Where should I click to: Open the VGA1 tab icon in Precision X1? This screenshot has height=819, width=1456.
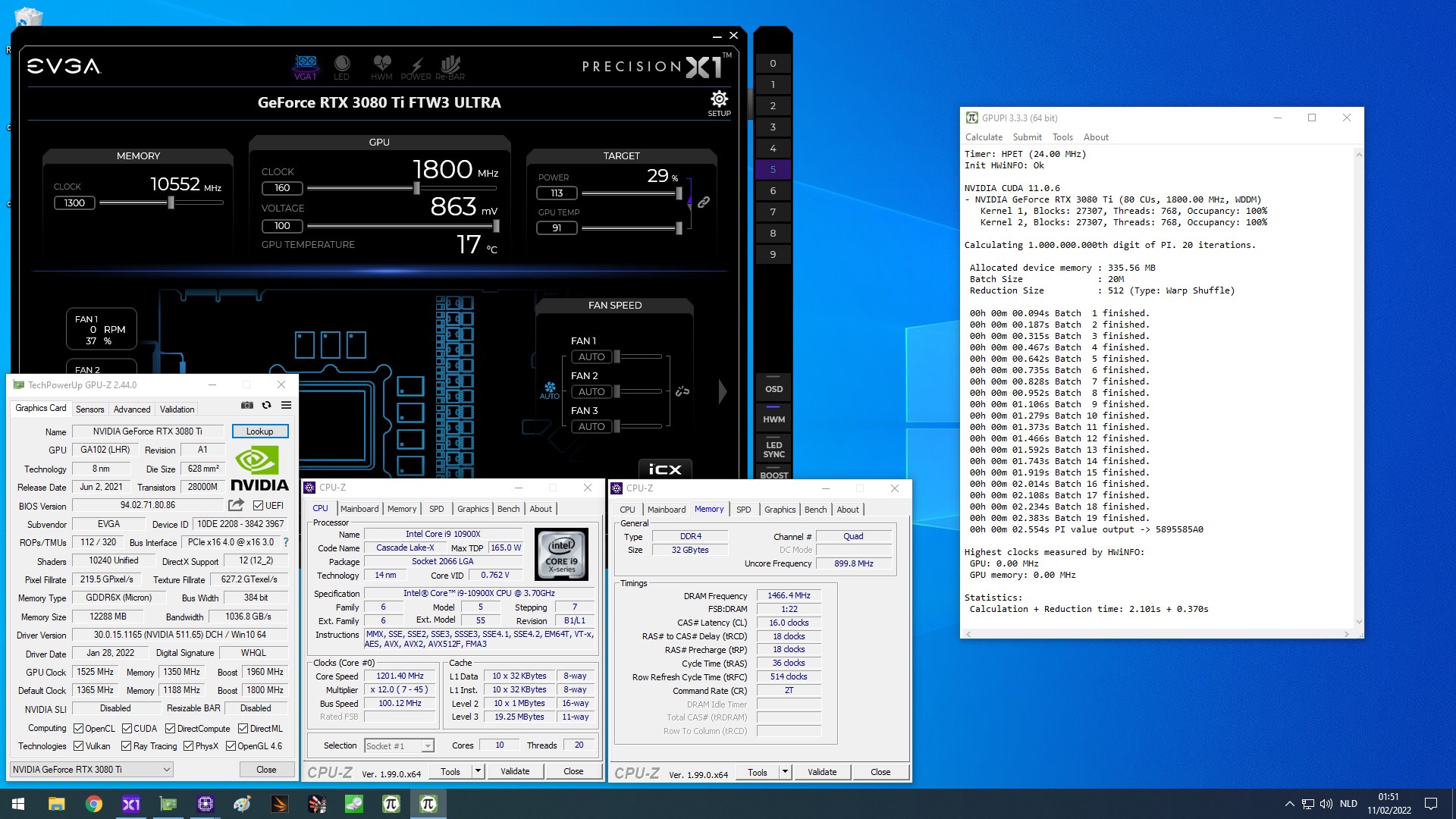[x=306, y=67]
